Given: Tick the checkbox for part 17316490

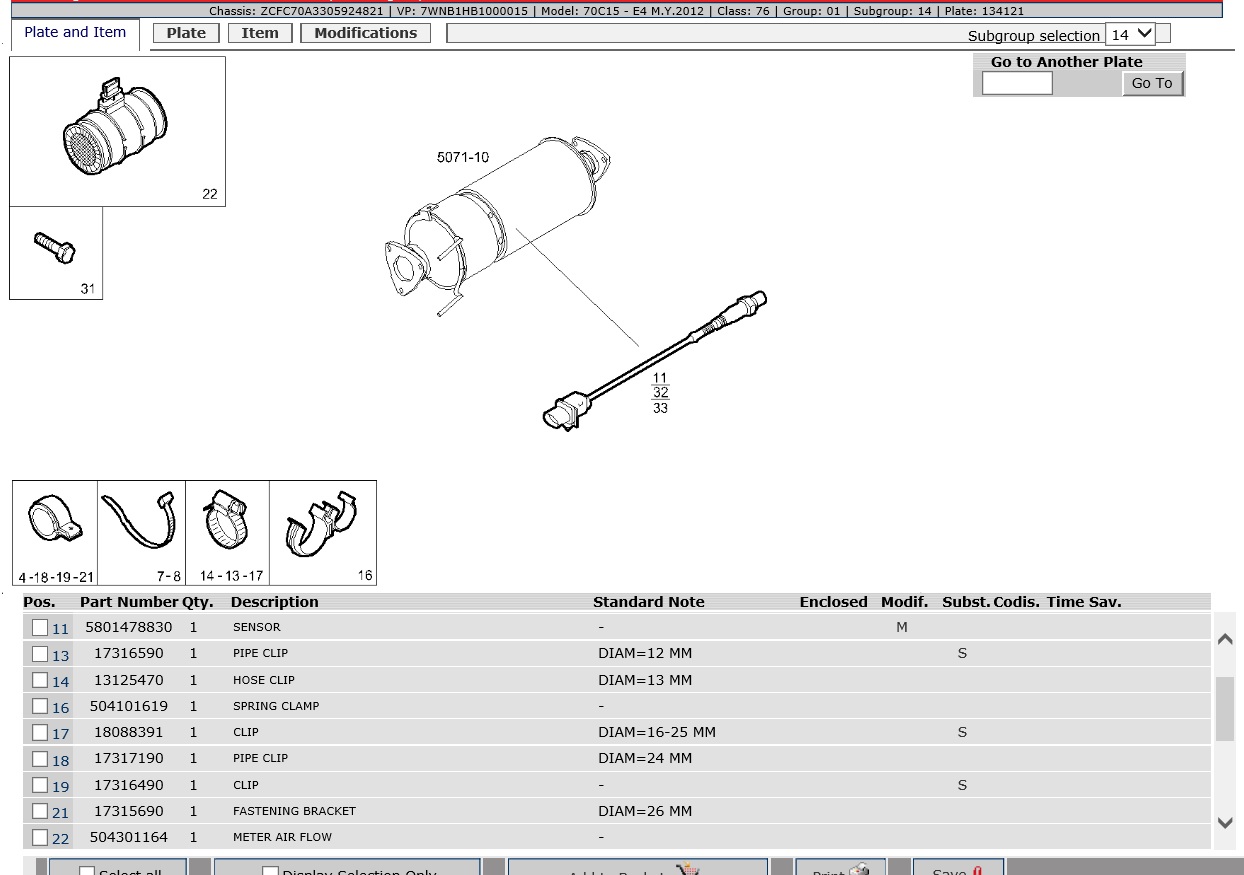Looking at the screenshot, I should pyautogui.click(x=40, y=785).
